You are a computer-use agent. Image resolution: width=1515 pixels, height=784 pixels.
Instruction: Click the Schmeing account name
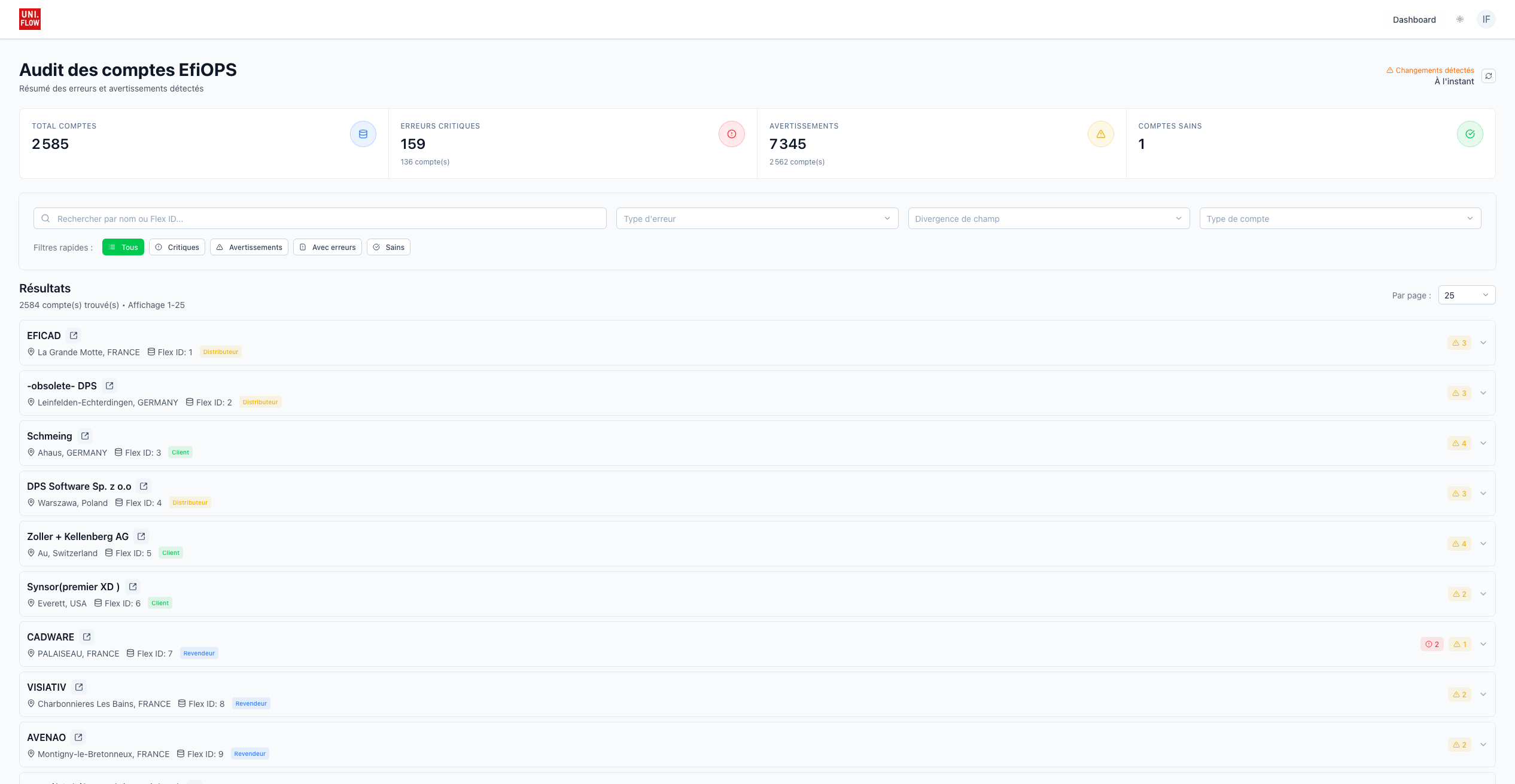tap(49, 436)
